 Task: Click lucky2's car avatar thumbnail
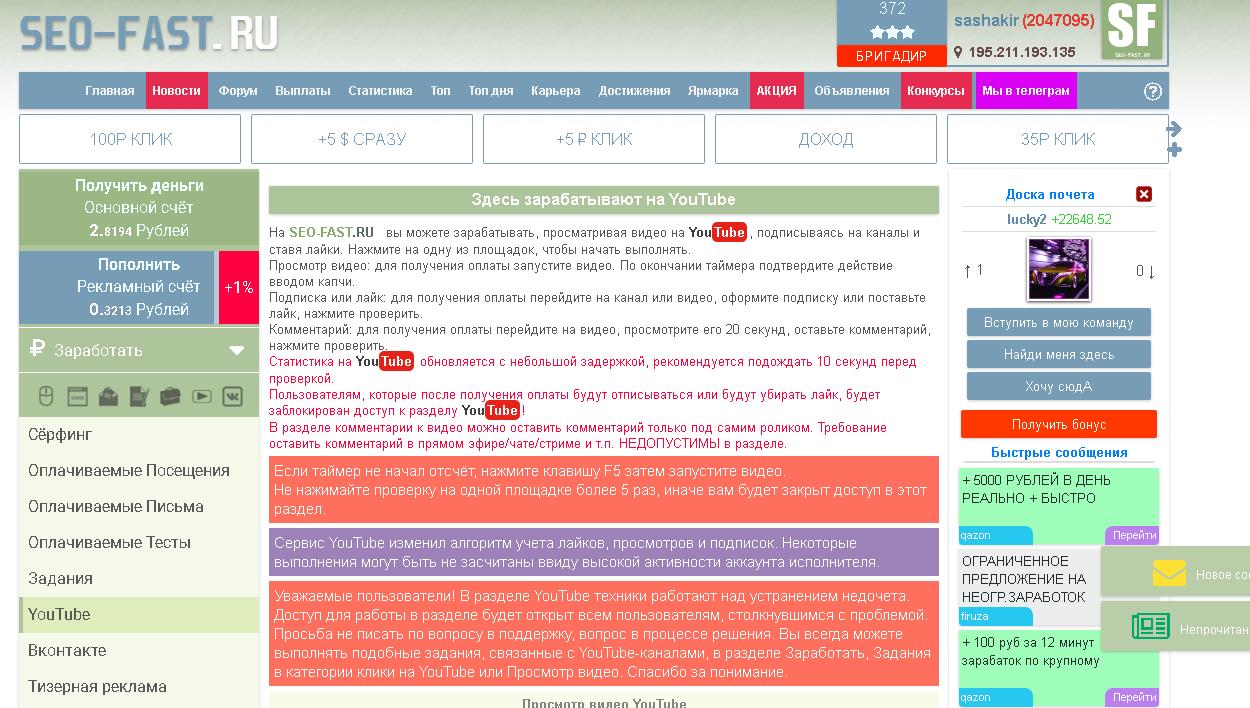tap(1059, 269)
